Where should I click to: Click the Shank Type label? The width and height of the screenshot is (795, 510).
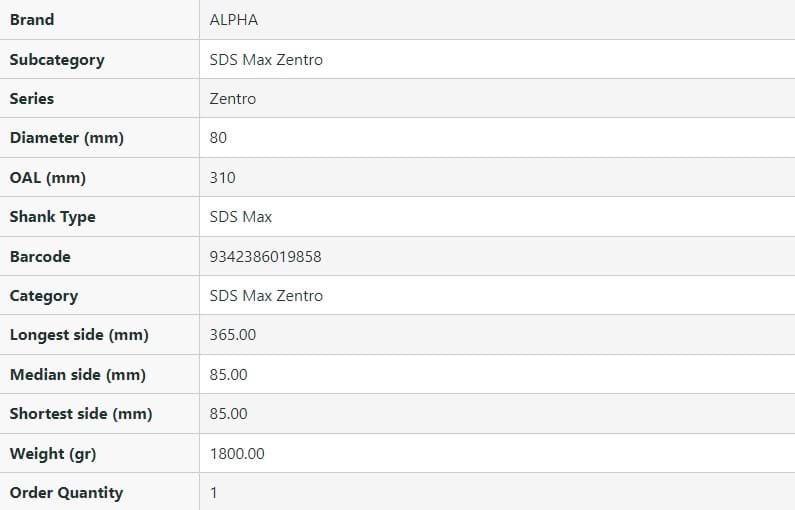[53, 217]
